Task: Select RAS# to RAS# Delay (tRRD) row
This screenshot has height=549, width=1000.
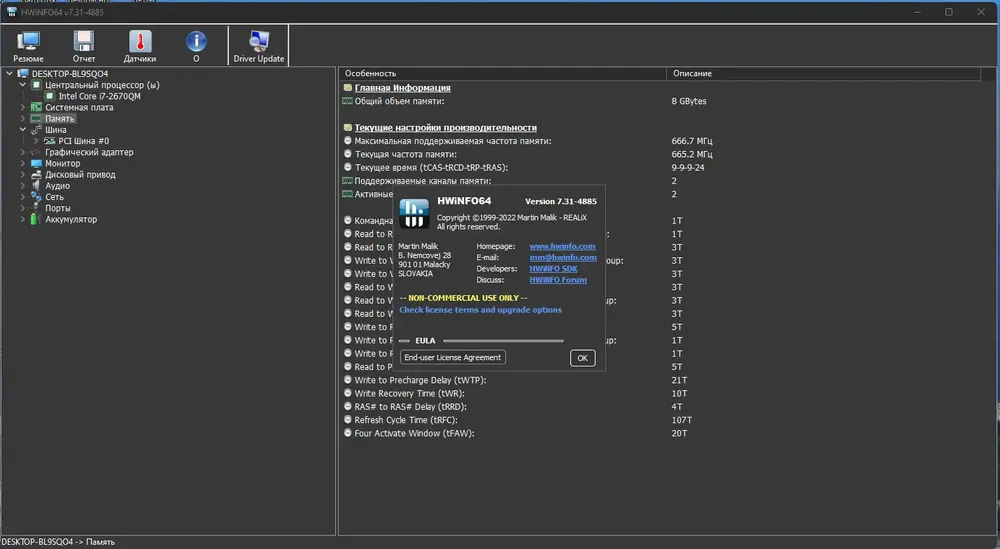Action: pyautogui.click(x=411, y=407)
